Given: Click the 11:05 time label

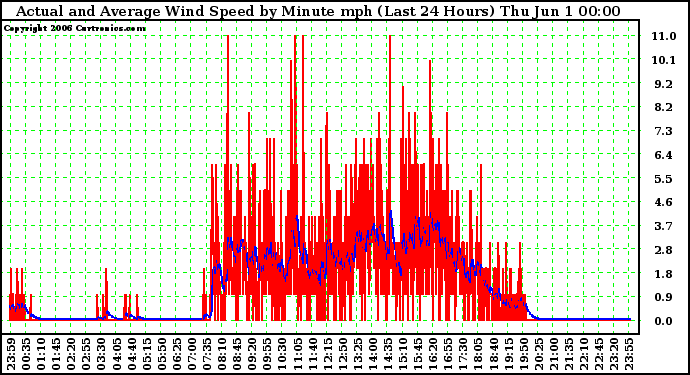Looking at the screenshot, I should 297,354.
